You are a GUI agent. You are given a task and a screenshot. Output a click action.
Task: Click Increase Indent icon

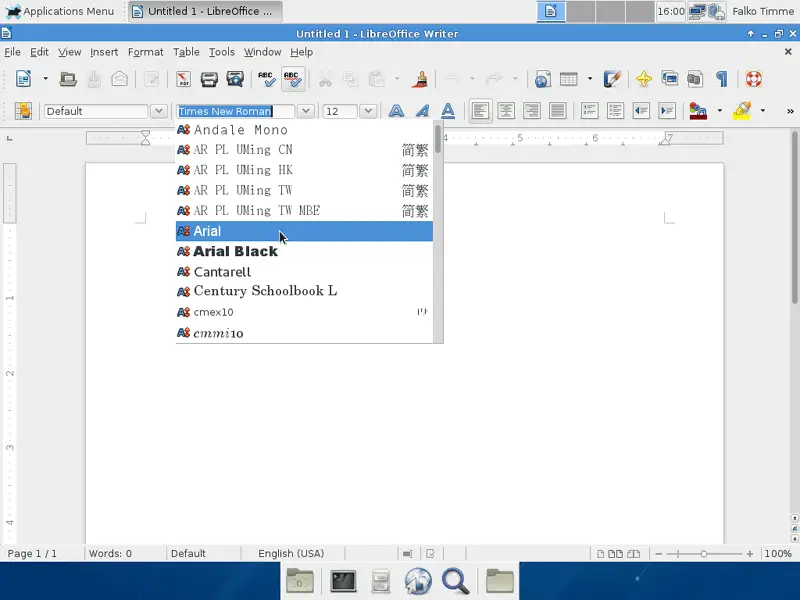tap(667, 111)
